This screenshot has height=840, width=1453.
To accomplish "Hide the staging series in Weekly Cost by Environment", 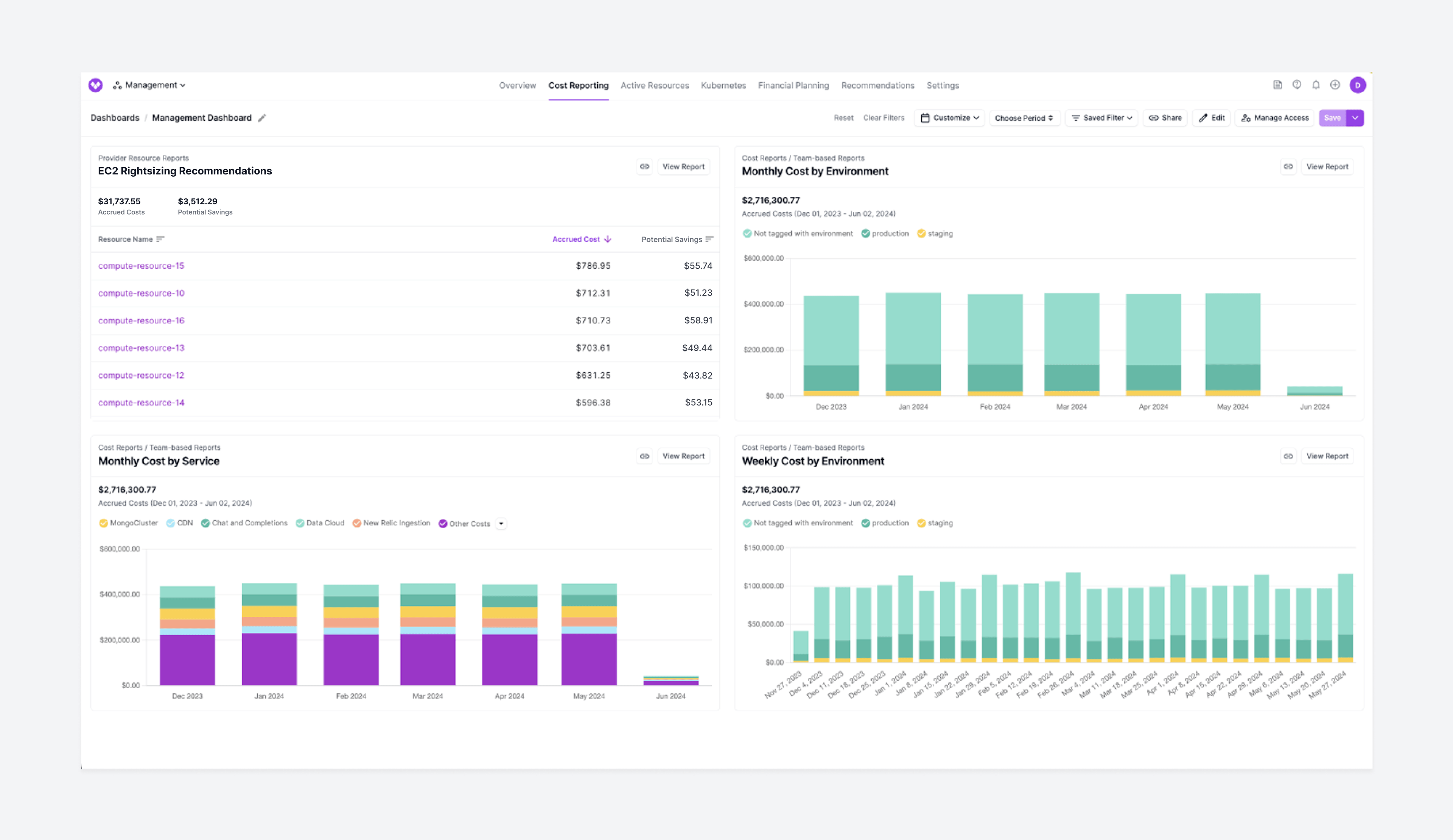I will (x=935, y=523).
